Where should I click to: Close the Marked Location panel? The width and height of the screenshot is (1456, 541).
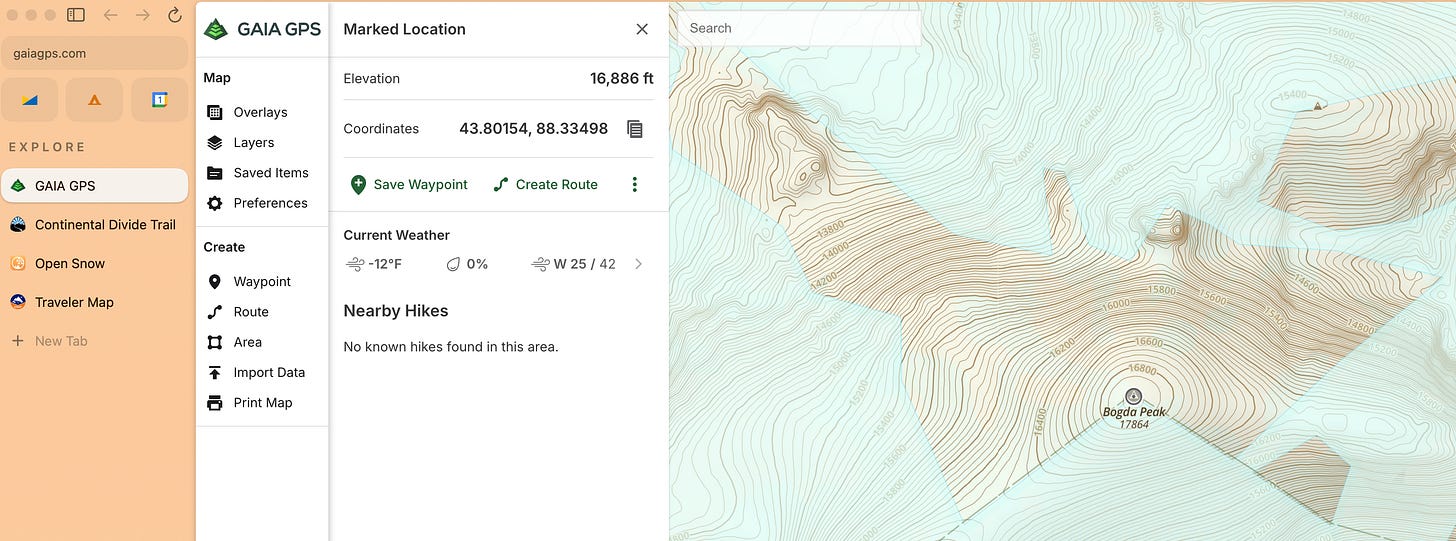click(x=642, y=29)
